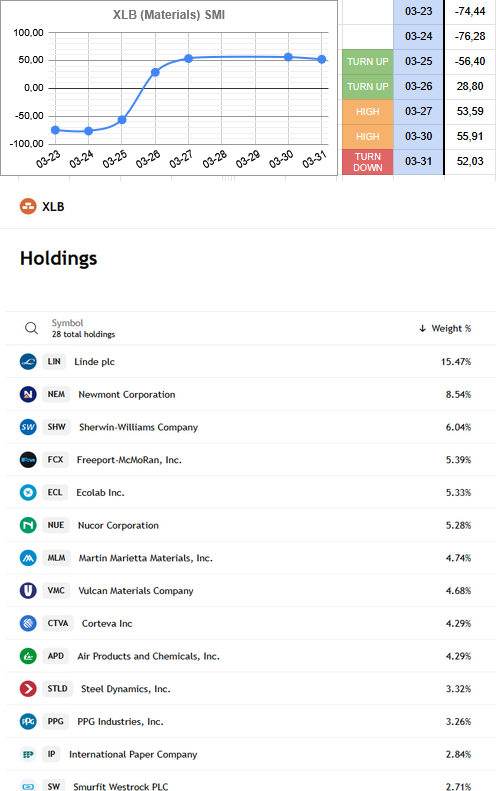Click the Nucor Corporation green logo
The image size is (496, 791).
pos(28,525)
